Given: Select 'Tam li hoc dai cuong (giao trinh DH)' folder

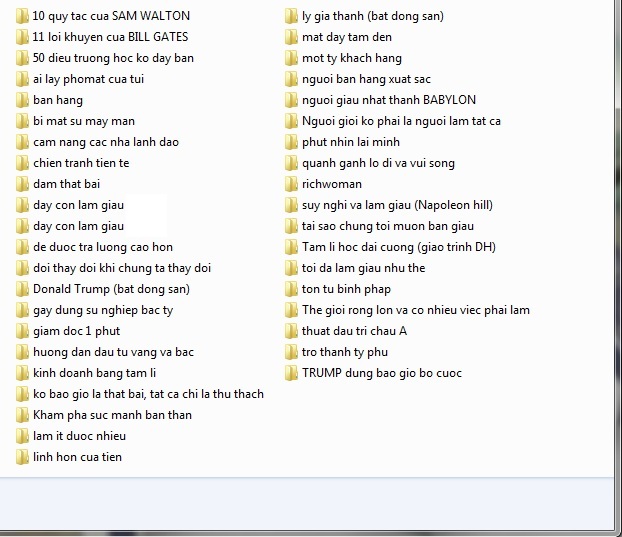Looking at the screenshot, I should click(x=398, y=247).
